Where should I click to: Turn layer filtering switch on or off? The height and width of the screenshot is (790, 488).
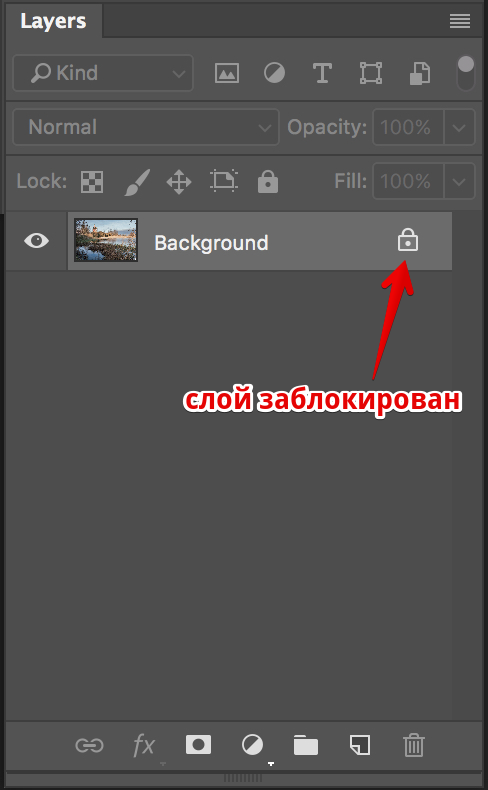pyautogui.click(x=466, y=73)
